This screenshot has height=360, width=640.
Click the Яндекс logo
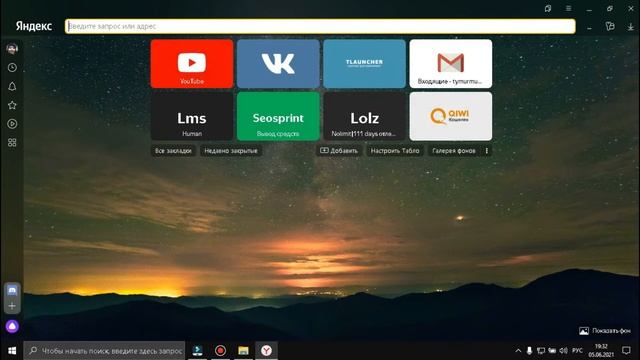pyautogui.click(x=34, y=27)
